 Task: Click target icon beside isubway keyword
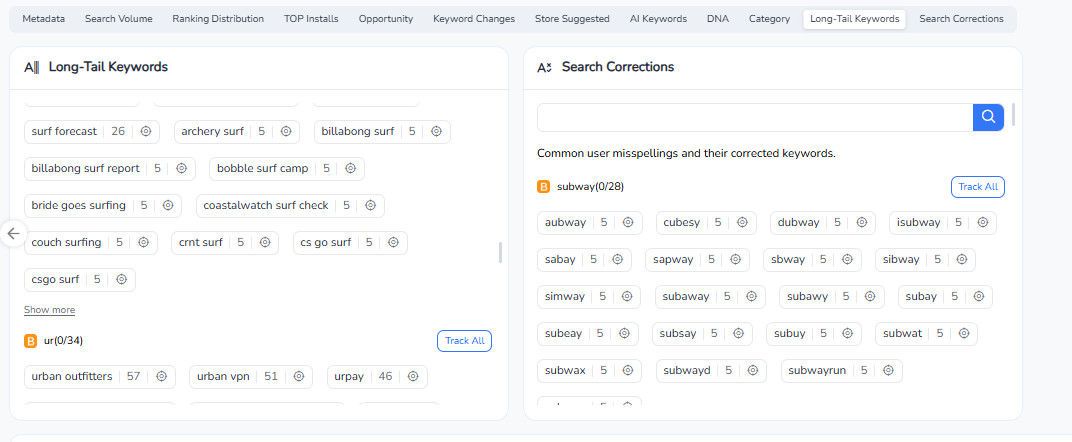pos(983,223)
